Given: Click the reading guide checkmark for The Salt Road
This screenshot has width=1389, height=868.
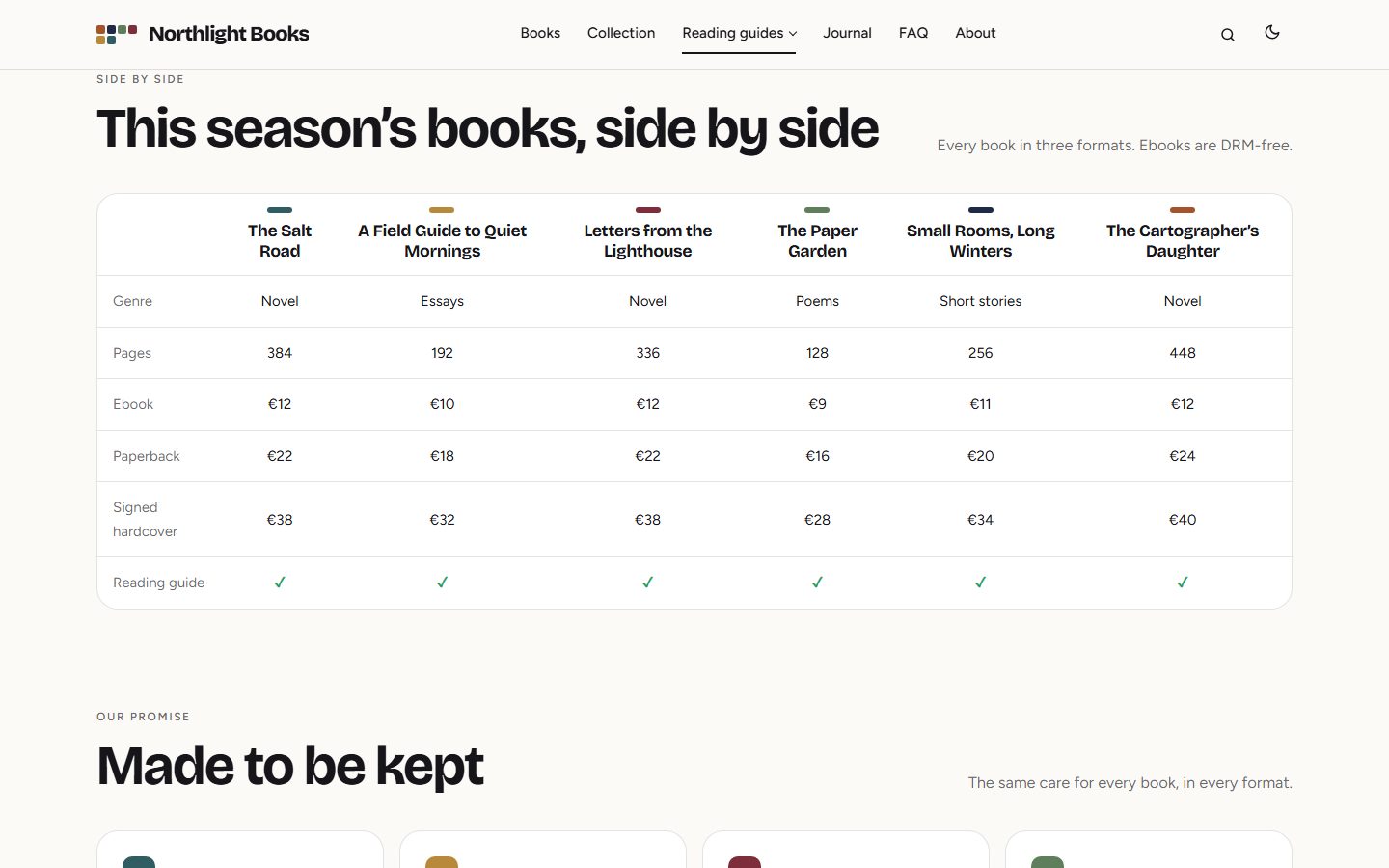Looking at the screenshot, I should click(x=280, y=583).
